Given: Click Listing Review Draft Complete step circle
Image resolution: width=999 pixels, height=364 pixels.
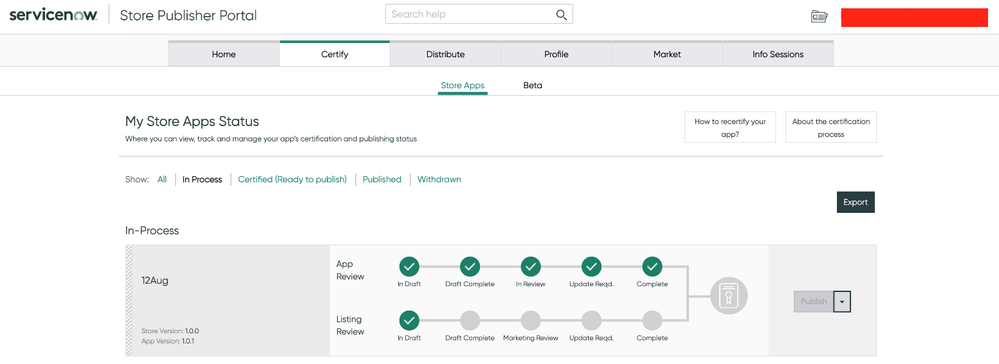Looking at the screenshot, I should [x=470, y=320].
